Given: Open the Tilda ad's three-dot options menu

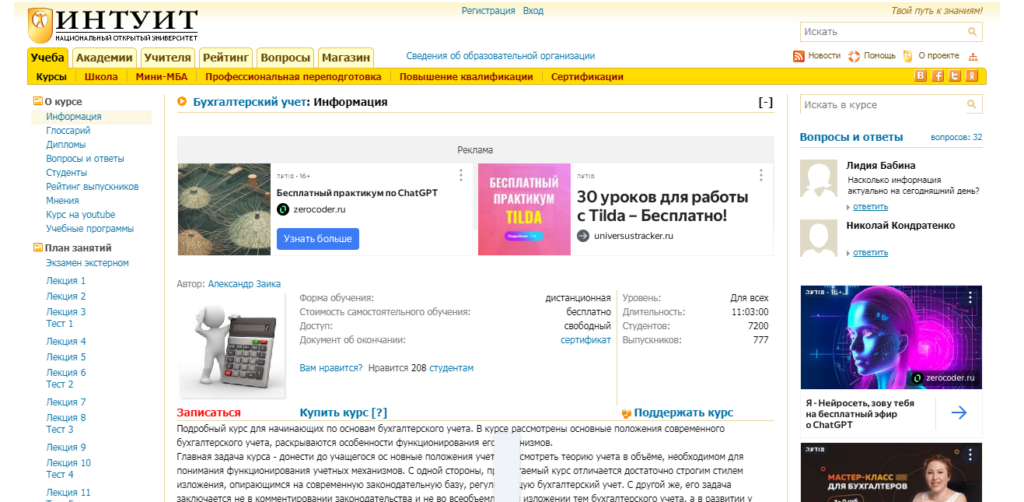Looking at the screenshot, I should point(761,175).
